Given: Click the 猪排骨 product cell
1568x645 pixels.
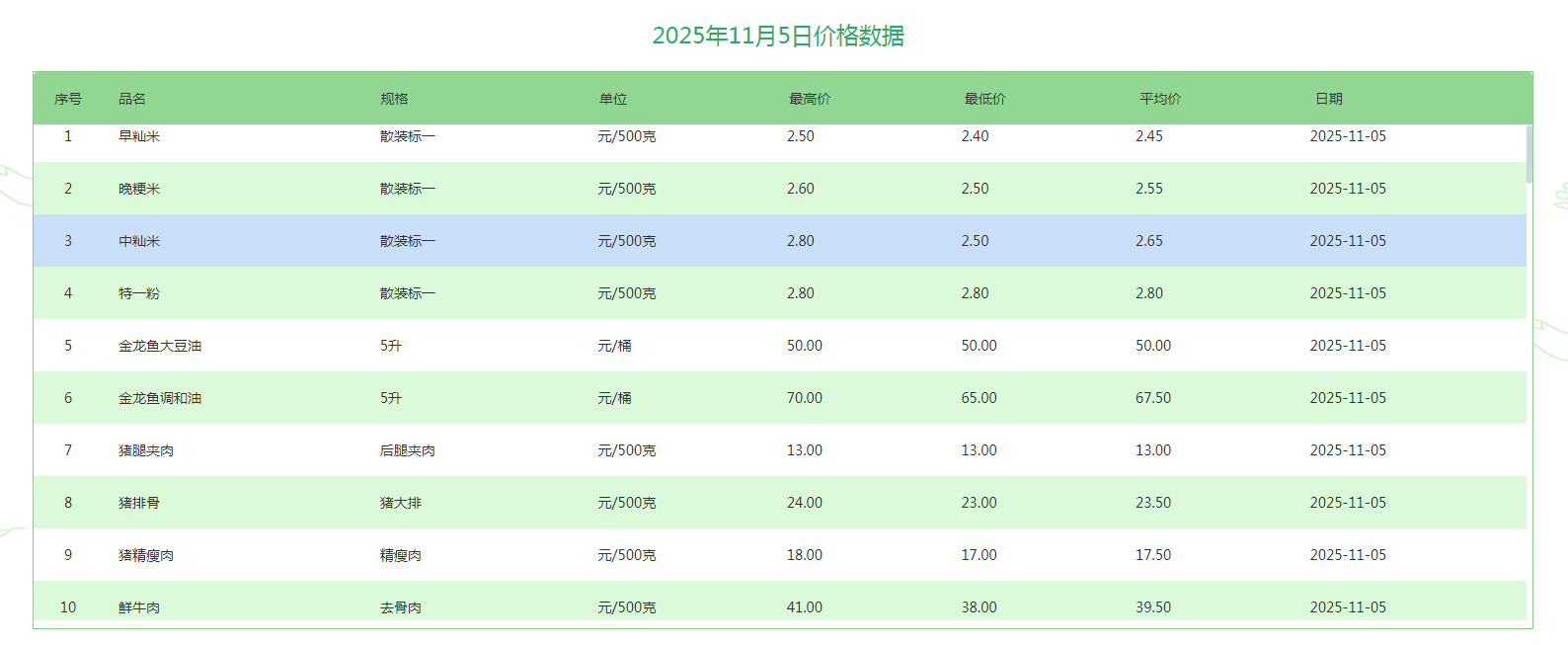Looking at the screenshot, I should (139, 503).
